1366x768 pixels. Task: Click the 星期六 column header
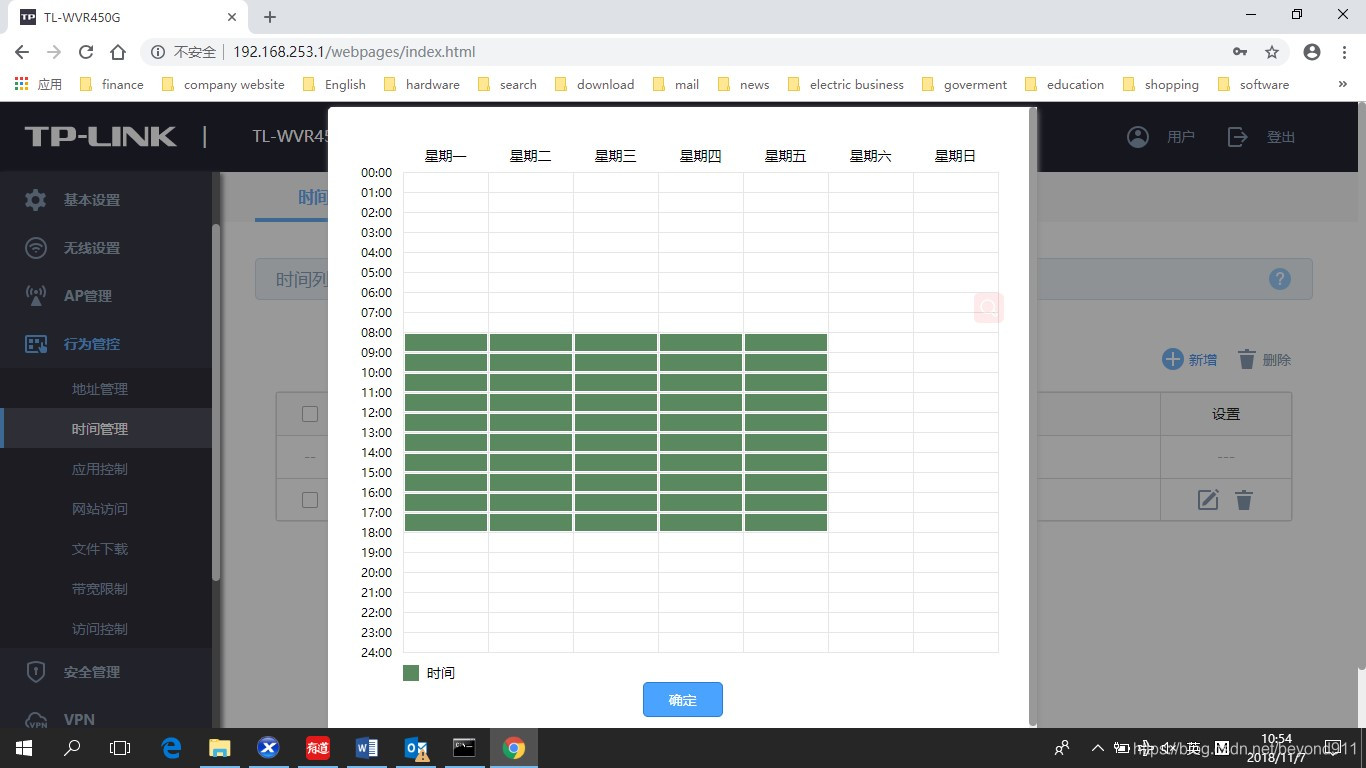pyautogui.click(x=871, y=156)
